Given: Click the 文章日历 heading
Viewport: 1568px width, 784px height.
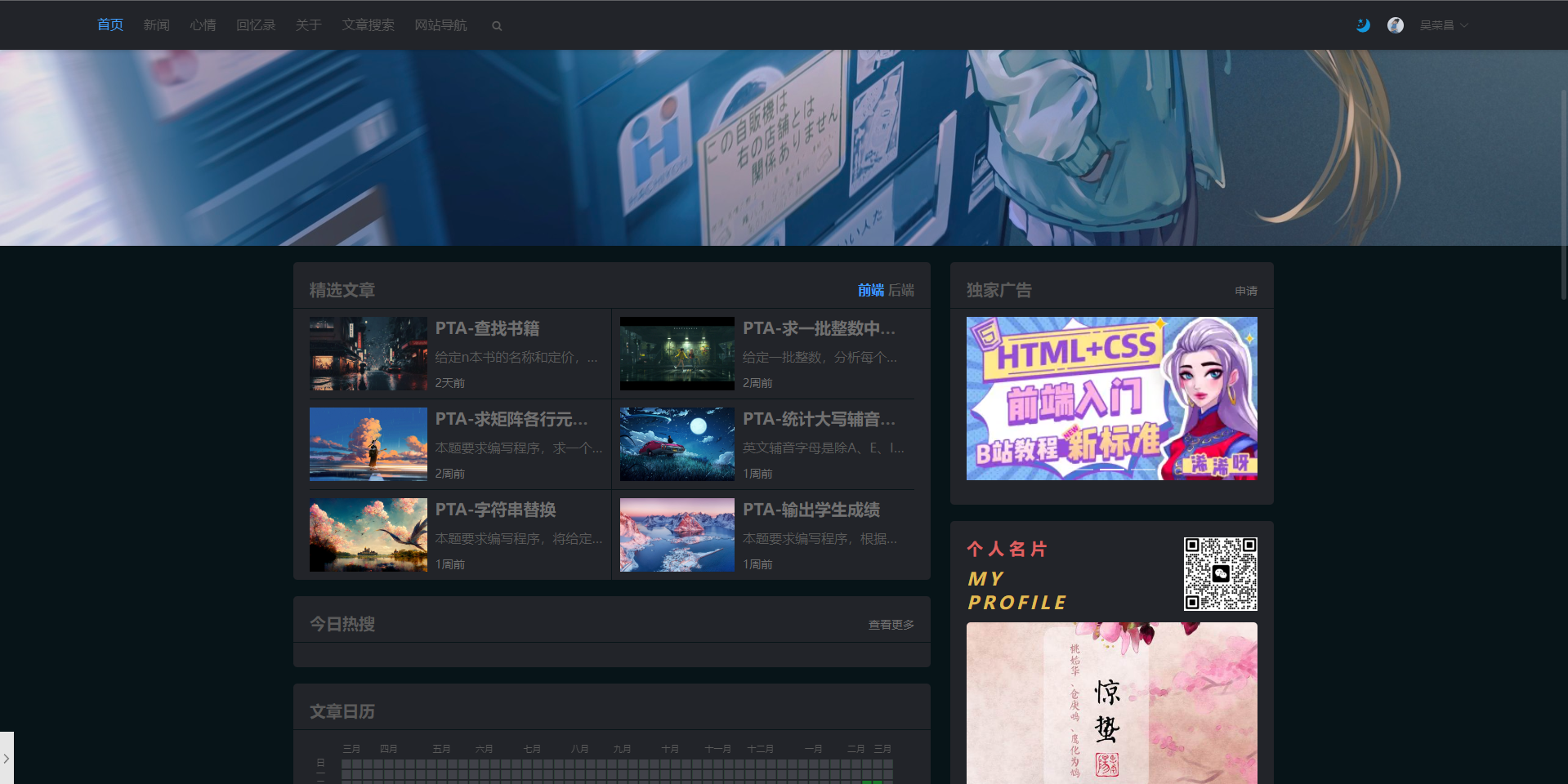Looking at the screenshot, I should (x=342, y=711).
